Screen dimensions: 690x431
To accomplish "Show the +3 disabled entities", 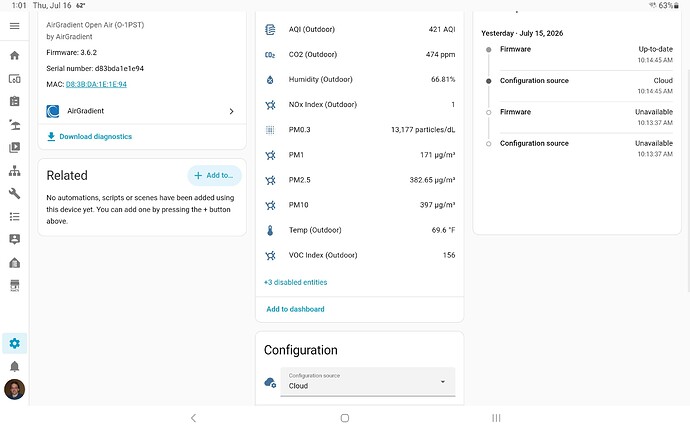I will click(x=295, y=282).
